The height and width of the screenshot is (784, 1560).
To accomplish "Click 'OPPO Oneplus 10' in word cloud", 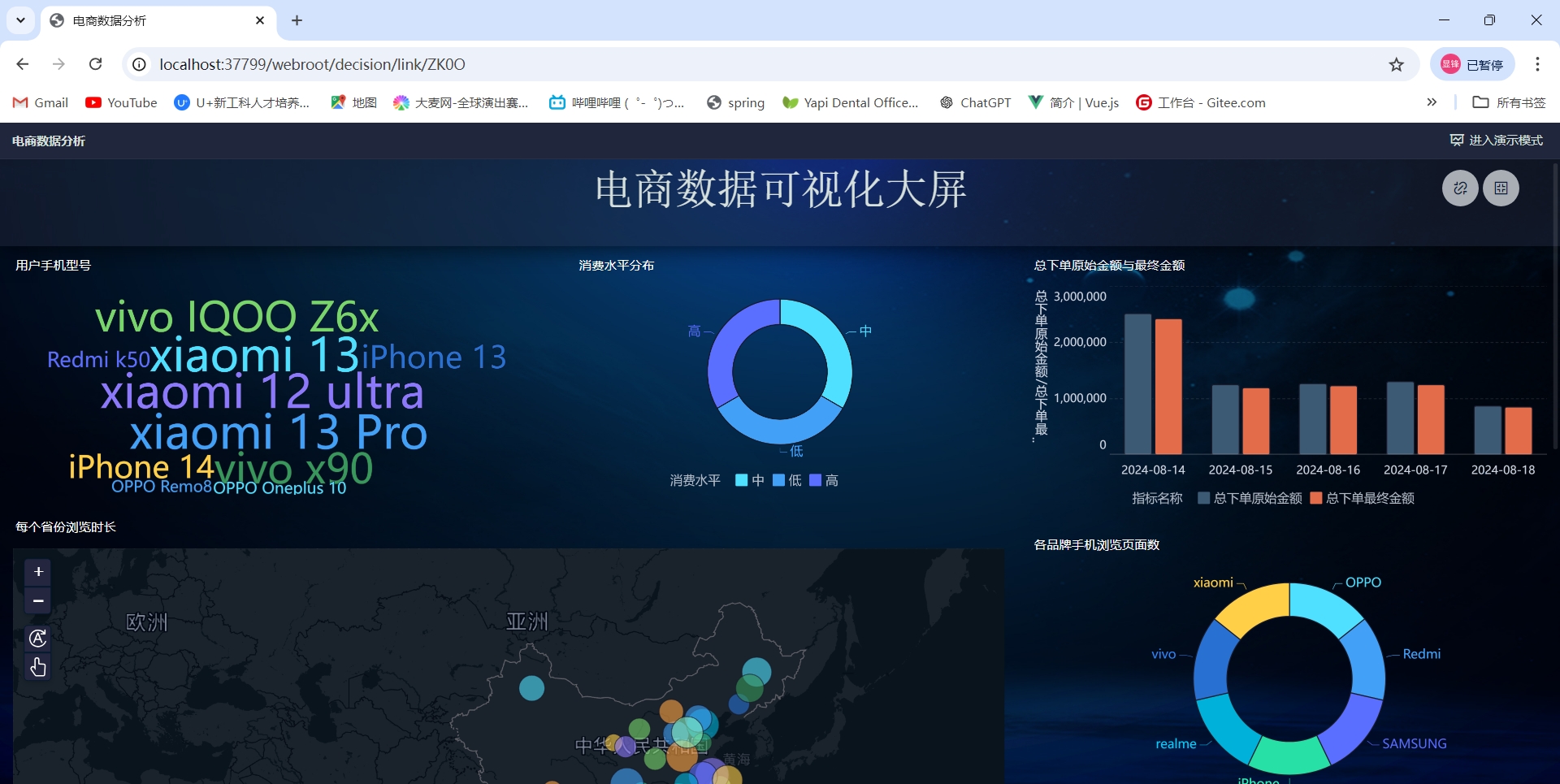I will [279, 487].
